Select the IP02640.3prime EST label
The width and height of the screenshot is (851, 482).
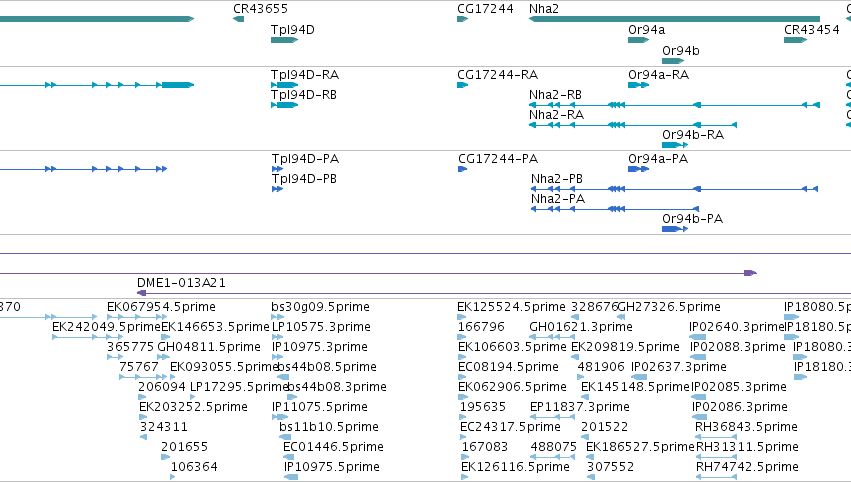point(736,327)
